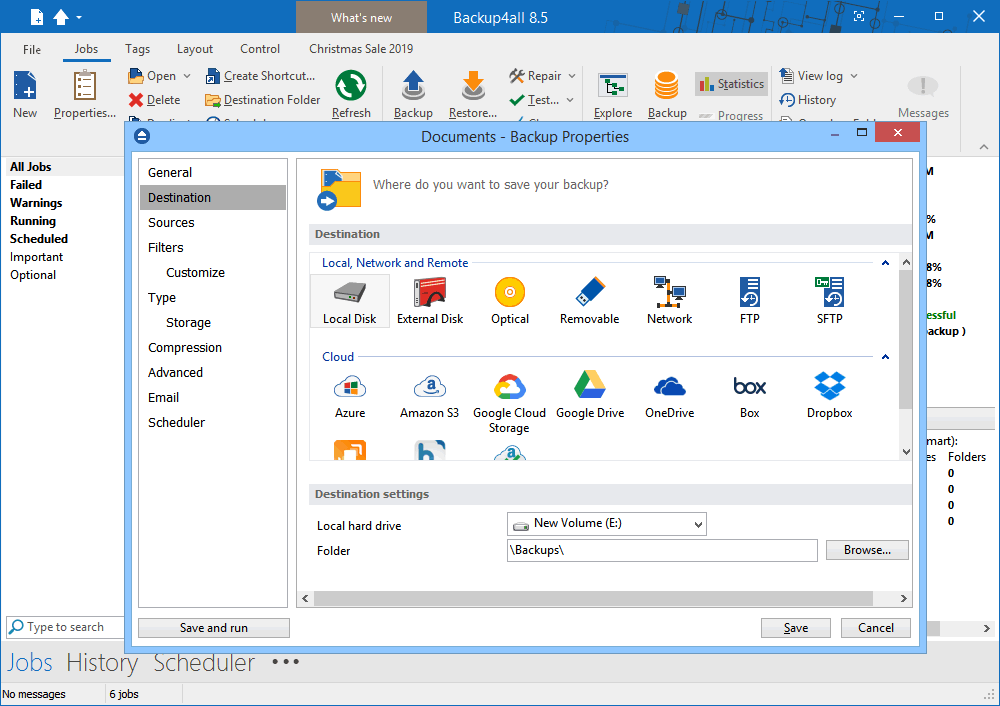Open the General properties page

pyautogui.click(x=212, y=172)
